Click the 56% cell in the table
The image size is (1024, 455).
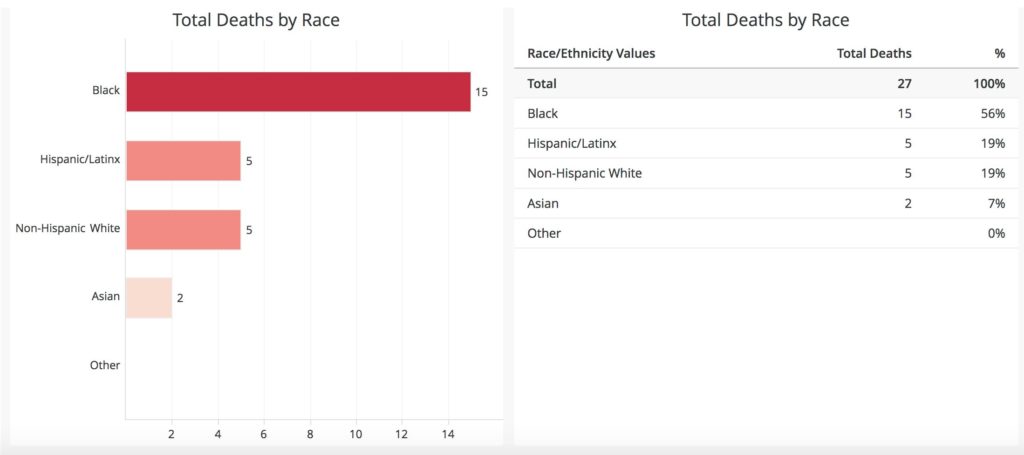point(992,114)
